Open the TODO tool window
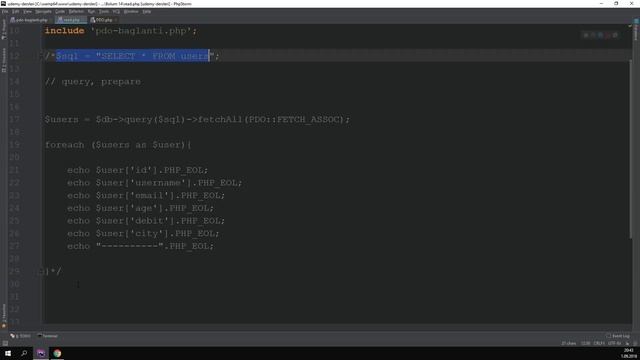Viewport: 640px width, 360px height. point(20,336)
